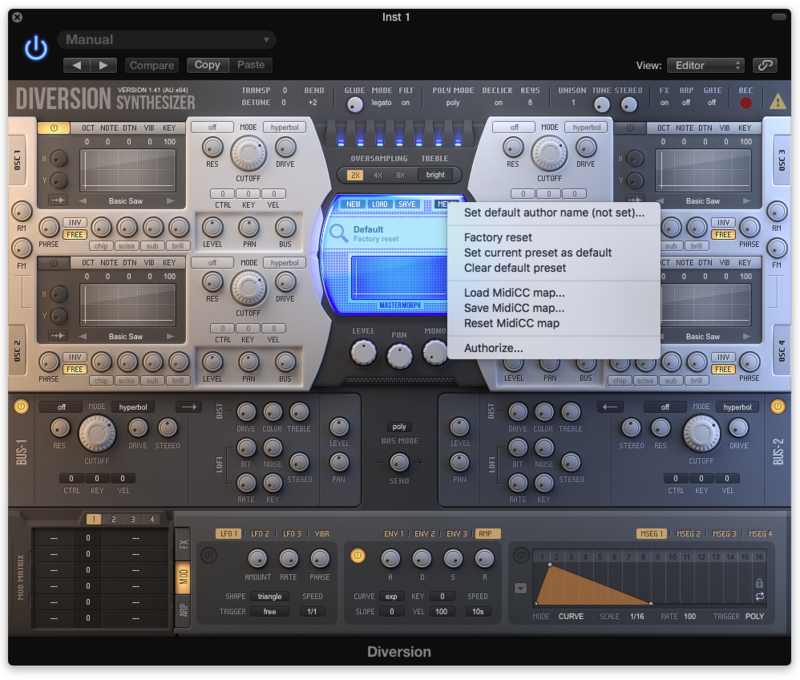Click the LOAD preset button
Image resolution: width=800 pixels, height=680 pixels.
[x=379, y=204]
